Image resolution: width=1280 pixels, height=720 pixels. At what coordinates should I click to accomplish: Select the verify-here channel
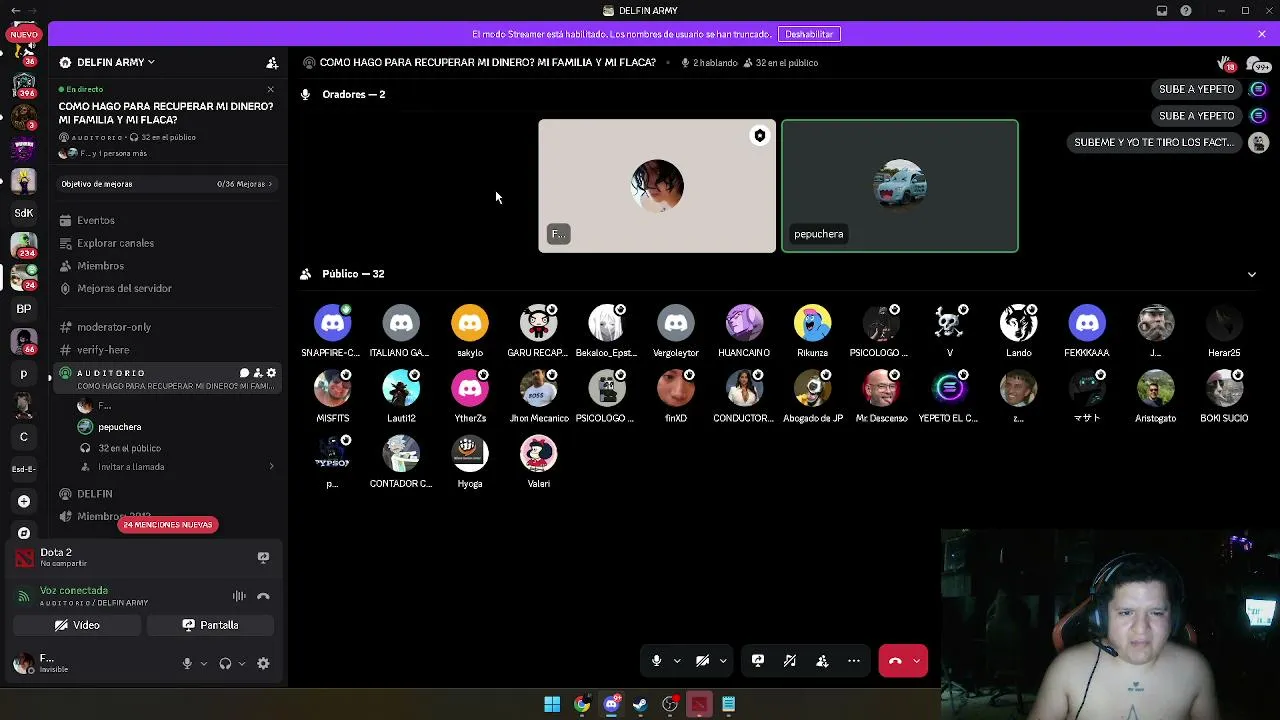103,350
